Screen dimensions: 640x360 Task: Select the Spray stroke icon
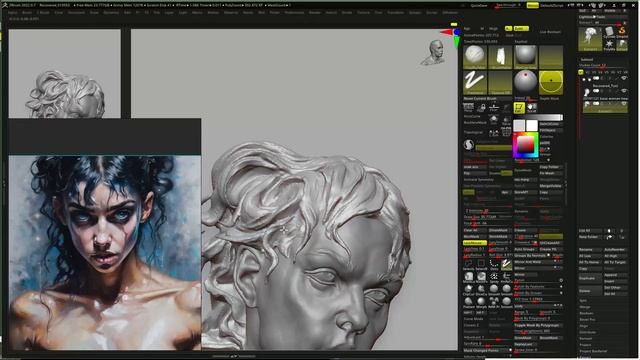[494, 278]
